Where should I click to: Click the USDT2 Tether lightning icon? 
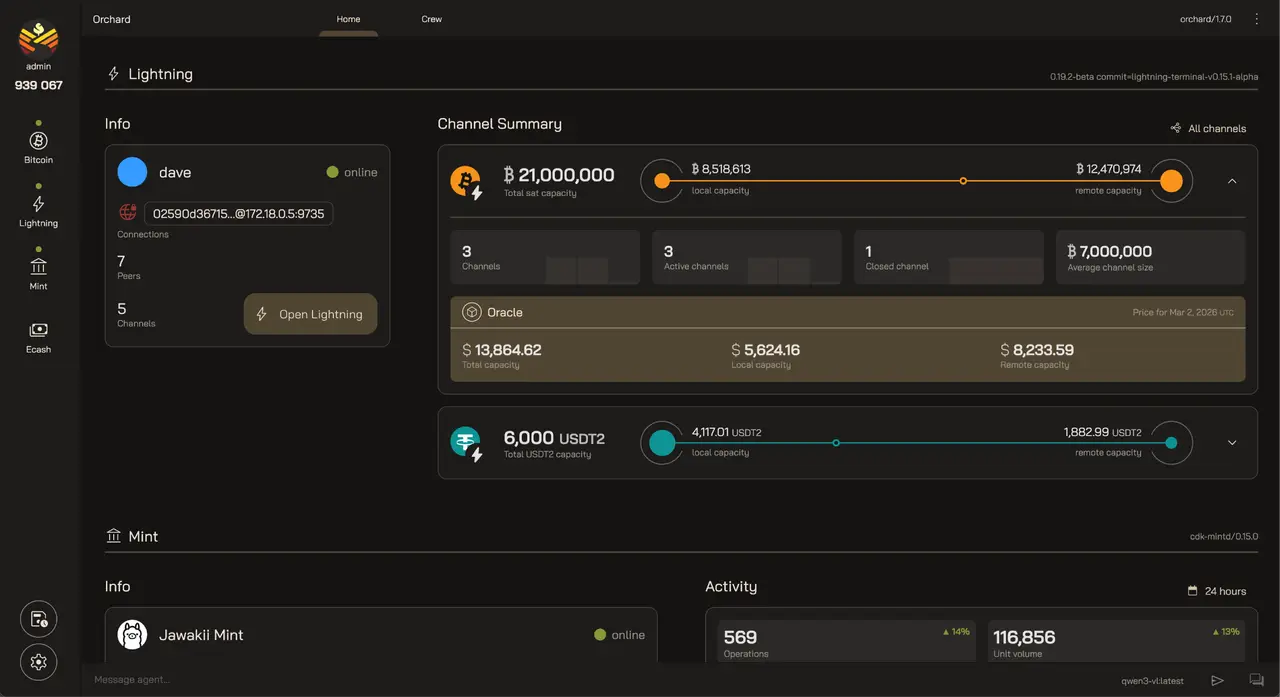(466, 443)
